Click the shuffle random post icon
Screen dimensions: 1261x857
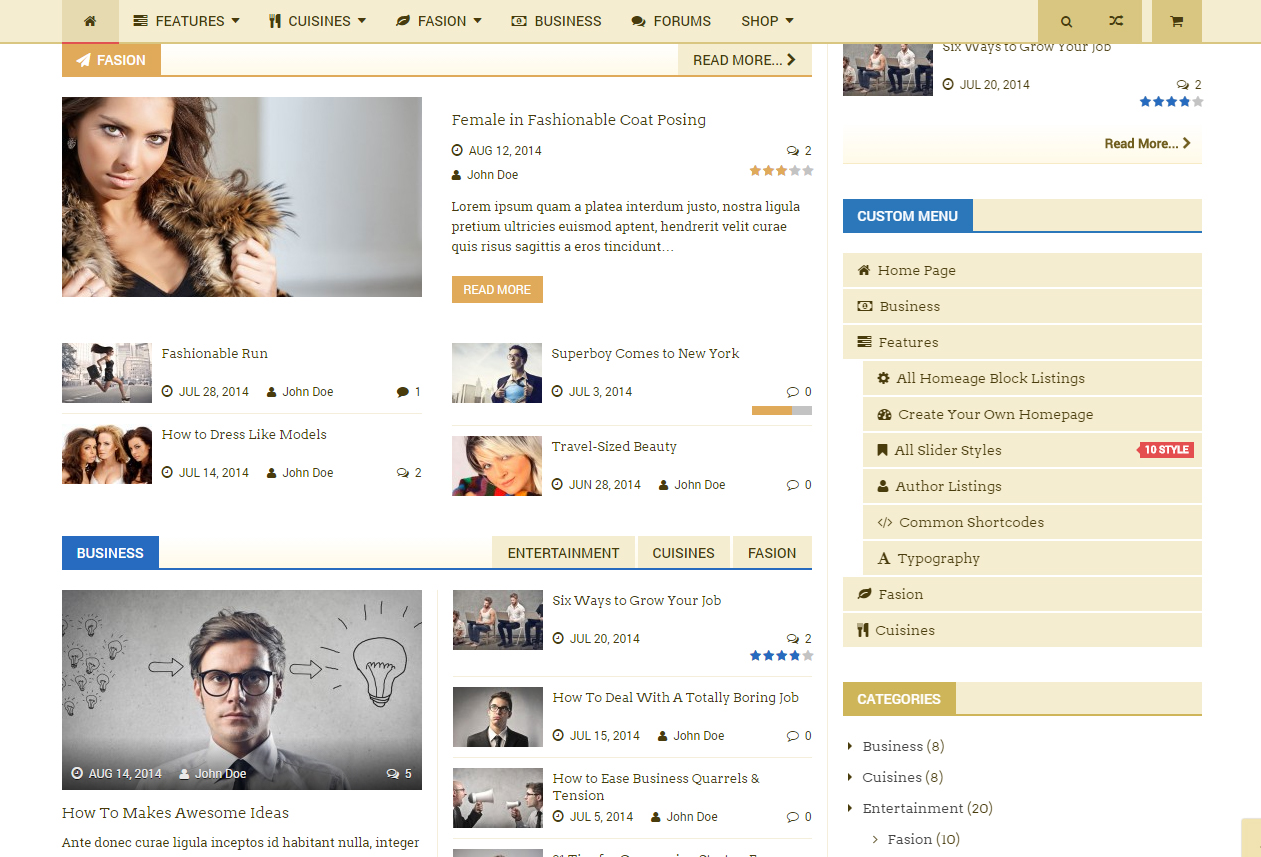1116,21
